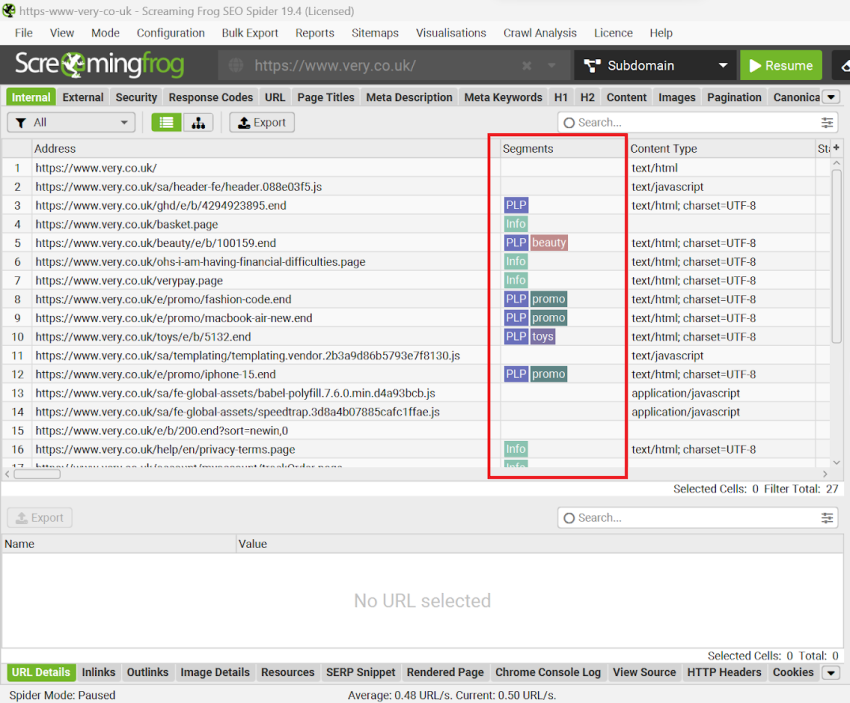This screenshot has width=850, height=703.
Task: Open the File menu
Action: 23,33
